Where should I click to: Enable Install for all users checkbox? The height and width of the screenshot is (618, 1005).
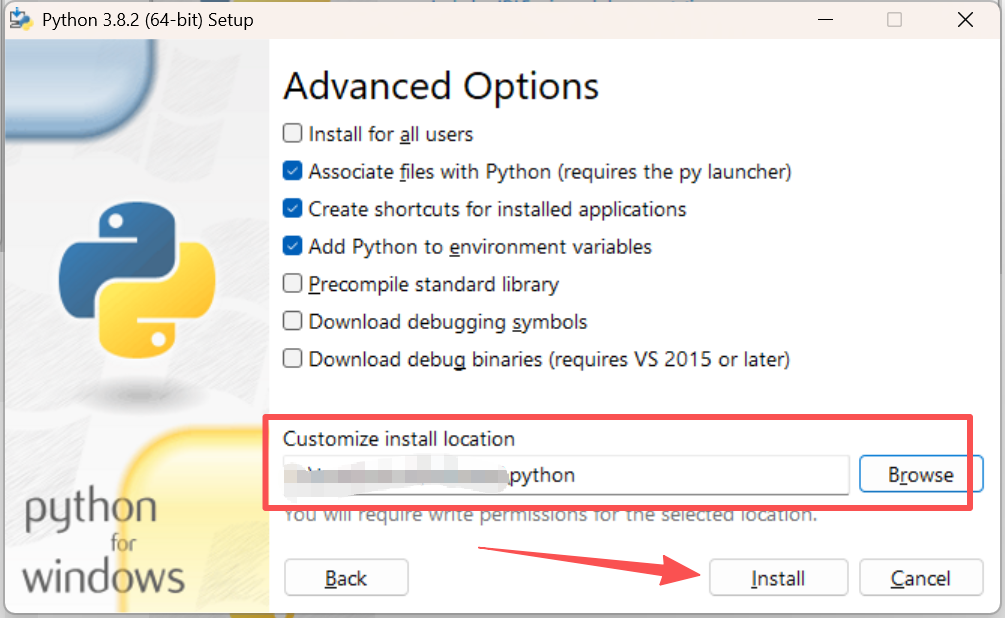292,133
